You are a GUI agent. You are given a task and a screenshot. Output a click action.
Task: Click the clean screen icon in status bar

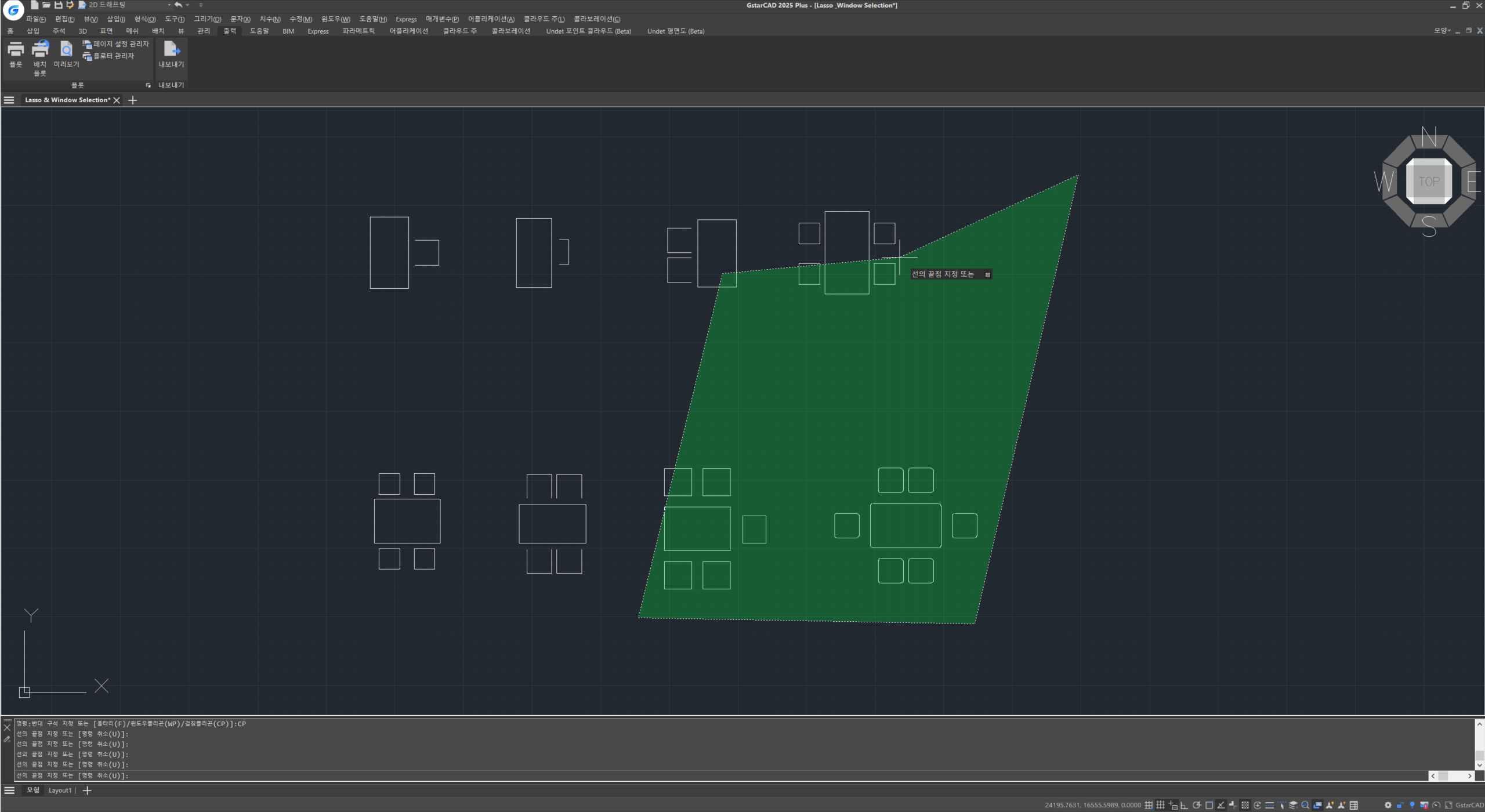1448,805
